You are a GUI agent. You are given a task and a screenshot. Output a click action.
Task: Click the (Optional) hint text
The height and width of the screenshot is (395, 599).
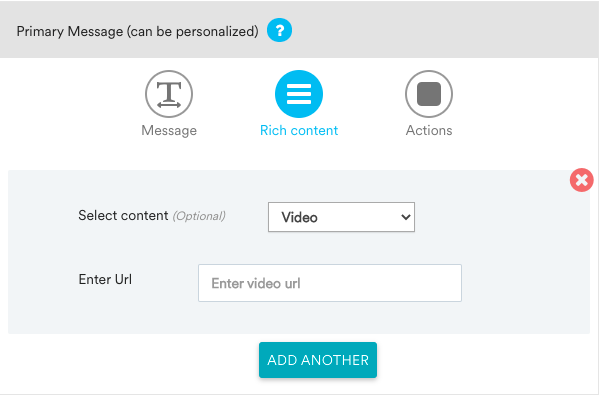199,216
